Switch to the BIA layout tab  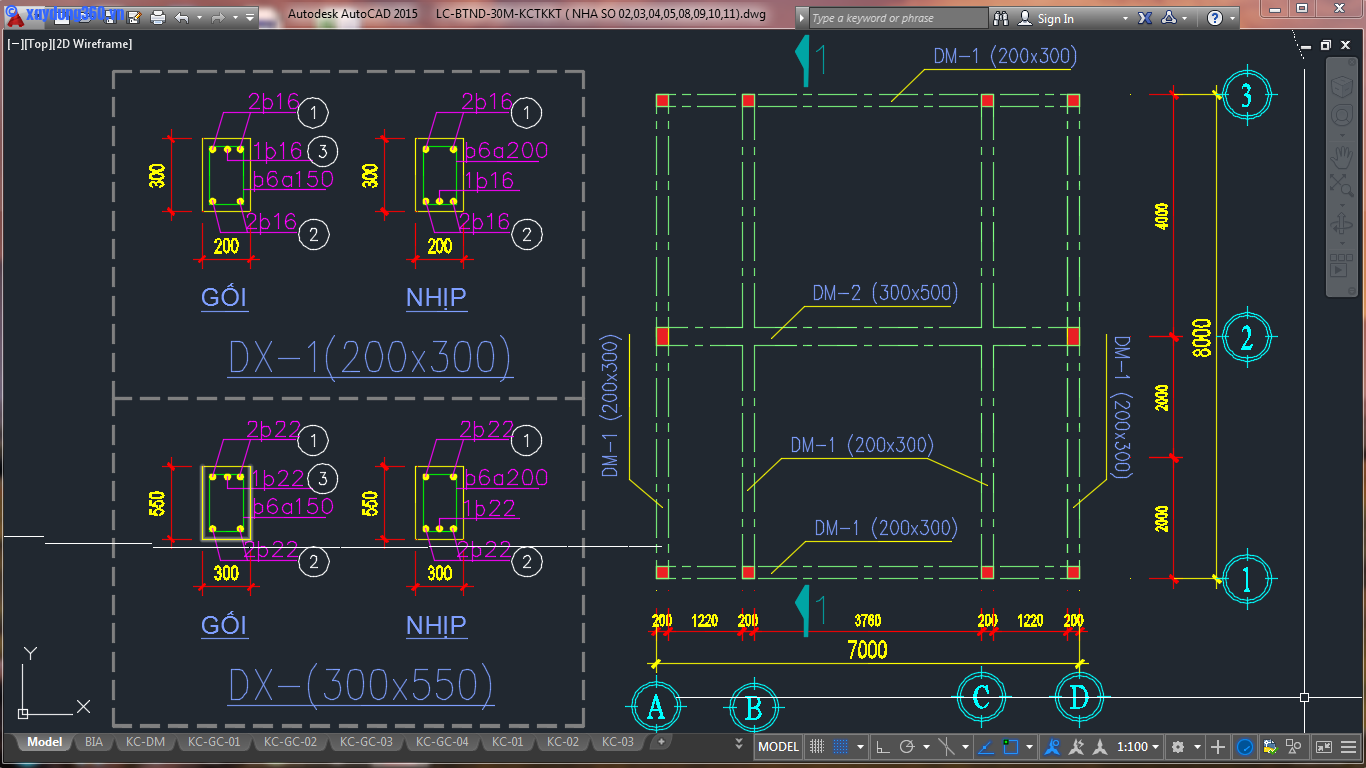(94, 742)
